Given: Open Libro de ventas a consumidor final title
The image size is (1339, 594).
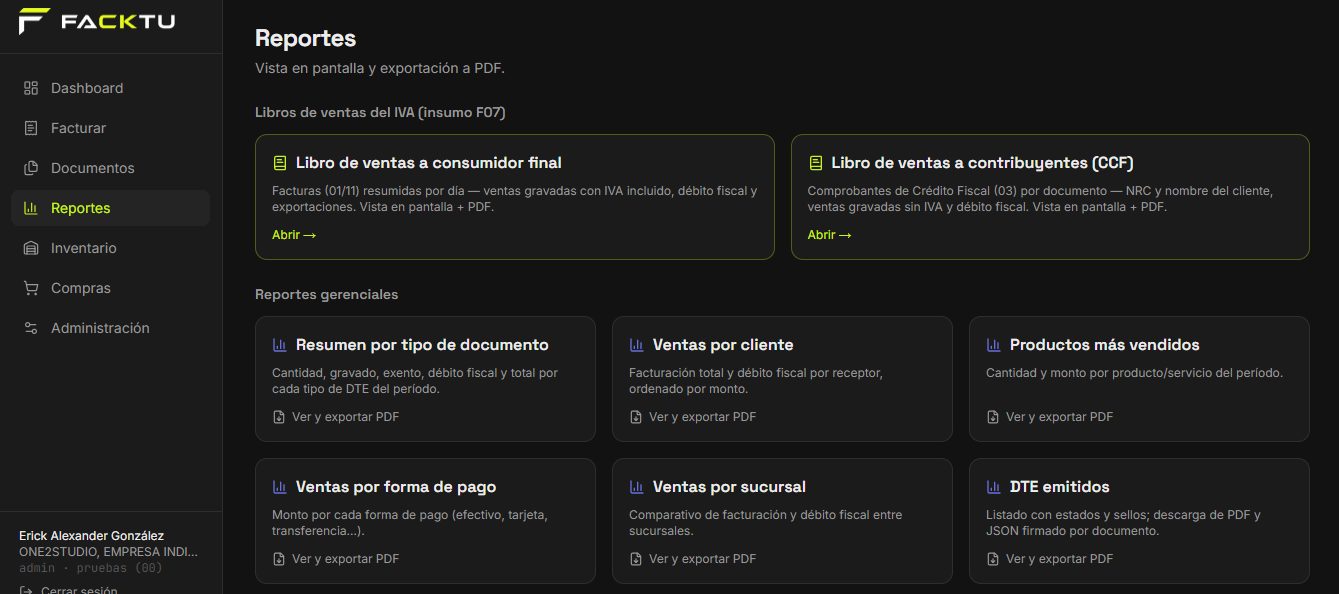Looking at the screenshot, I should [x=429, y=163].
